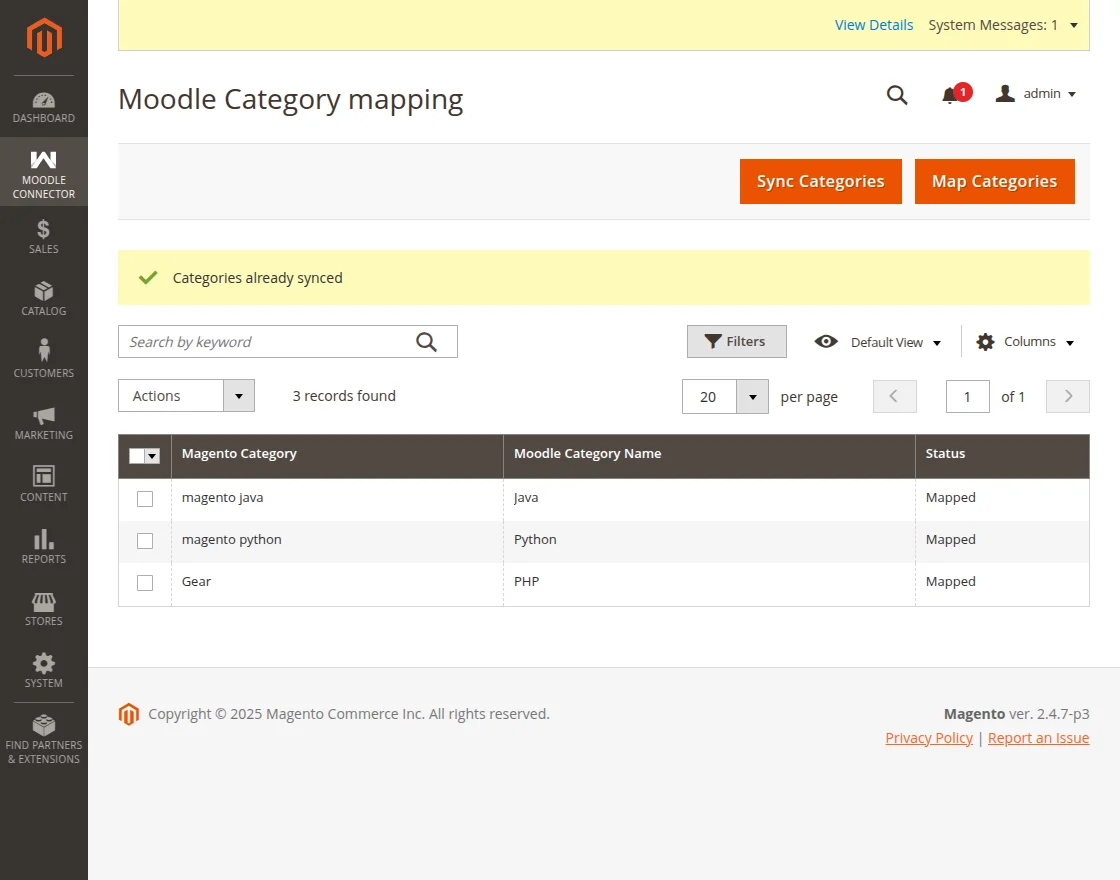The width and height of the screenshot is (1120, 880).
Task: Click the Mapped status in Java row
Action: tap(951, 498)
